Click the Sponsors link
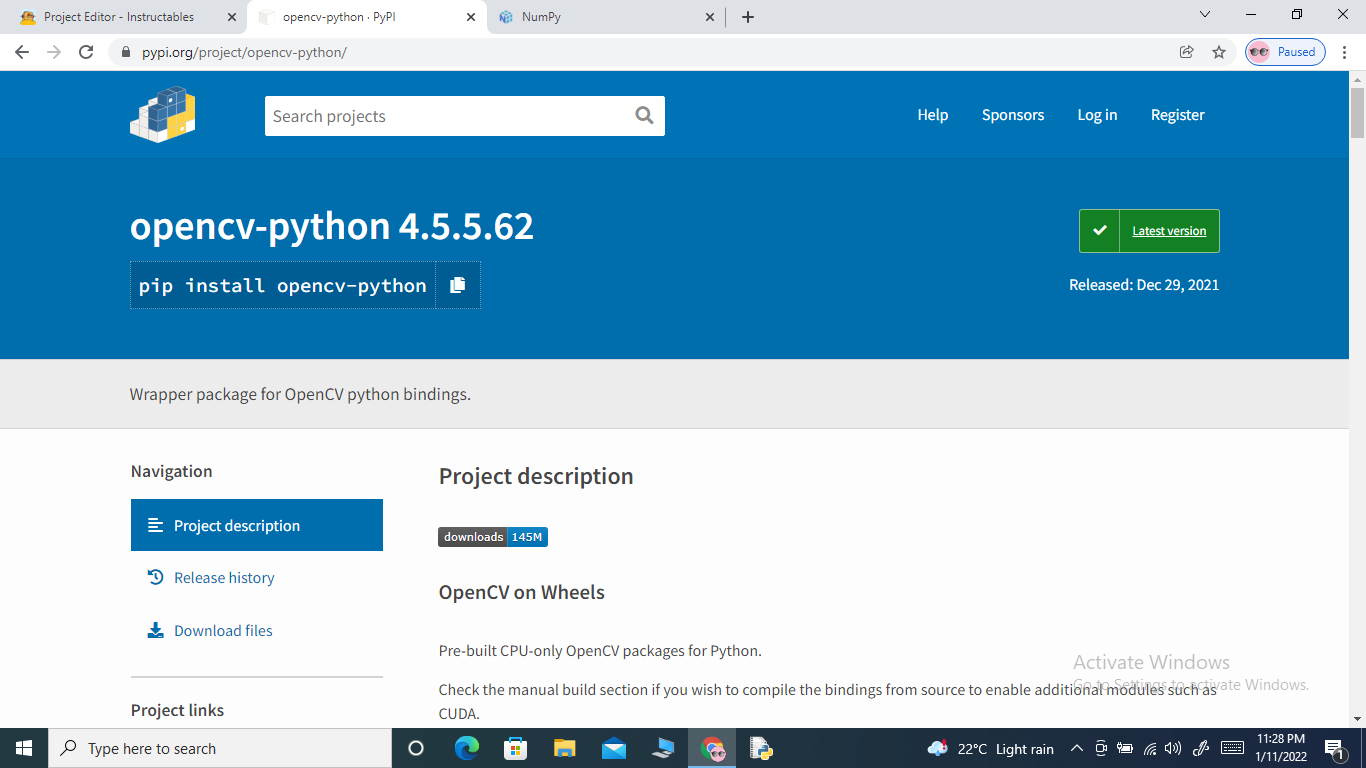 pyautogui.click(x=1012, y=115)
